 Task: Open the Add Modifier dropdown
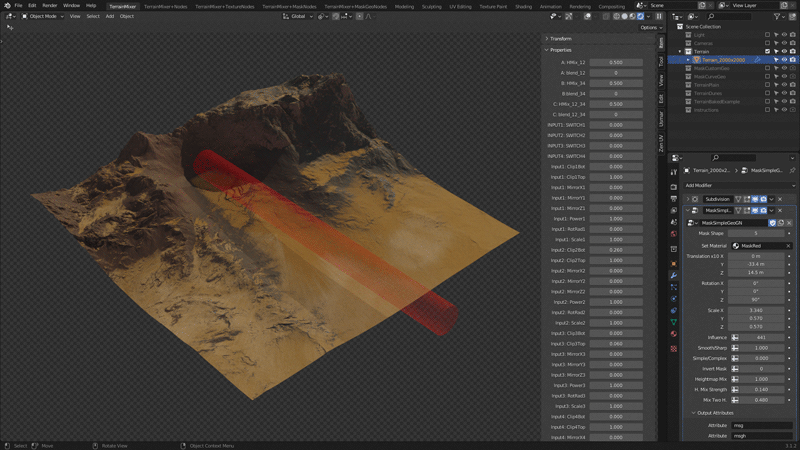[739, 186]
